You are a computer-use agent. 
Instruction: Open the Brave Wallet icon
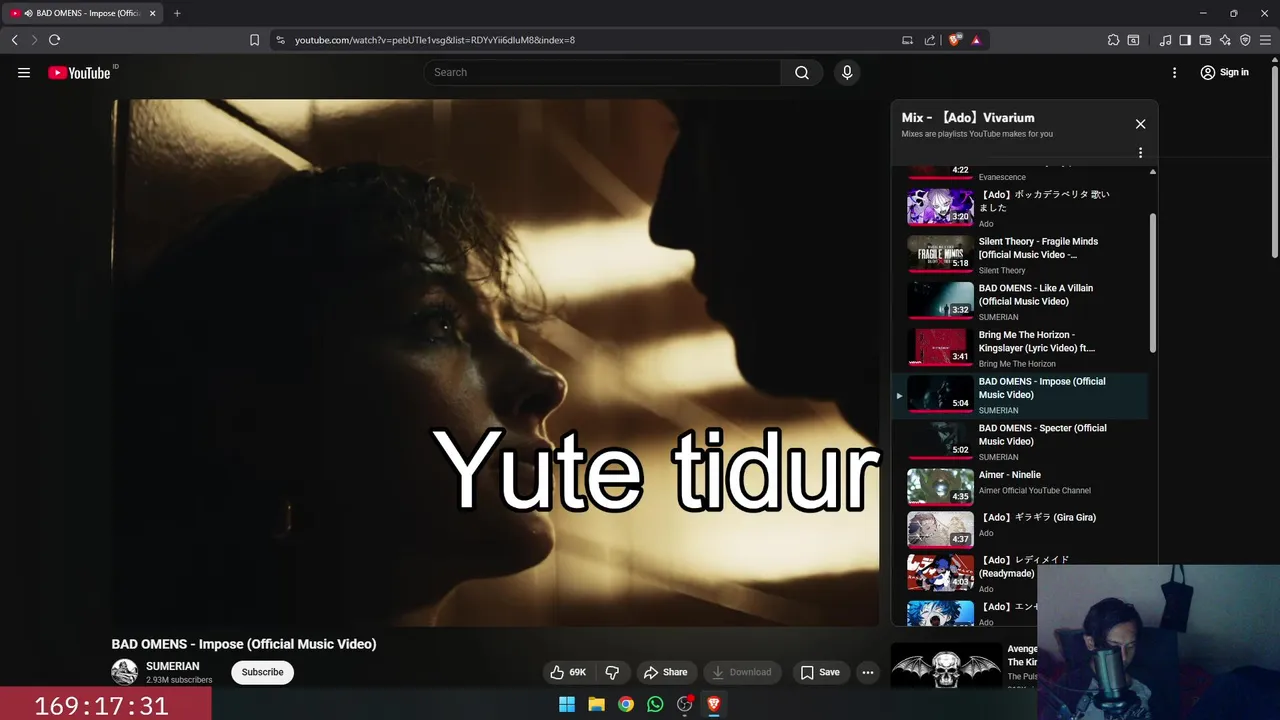click(1205, 40)
